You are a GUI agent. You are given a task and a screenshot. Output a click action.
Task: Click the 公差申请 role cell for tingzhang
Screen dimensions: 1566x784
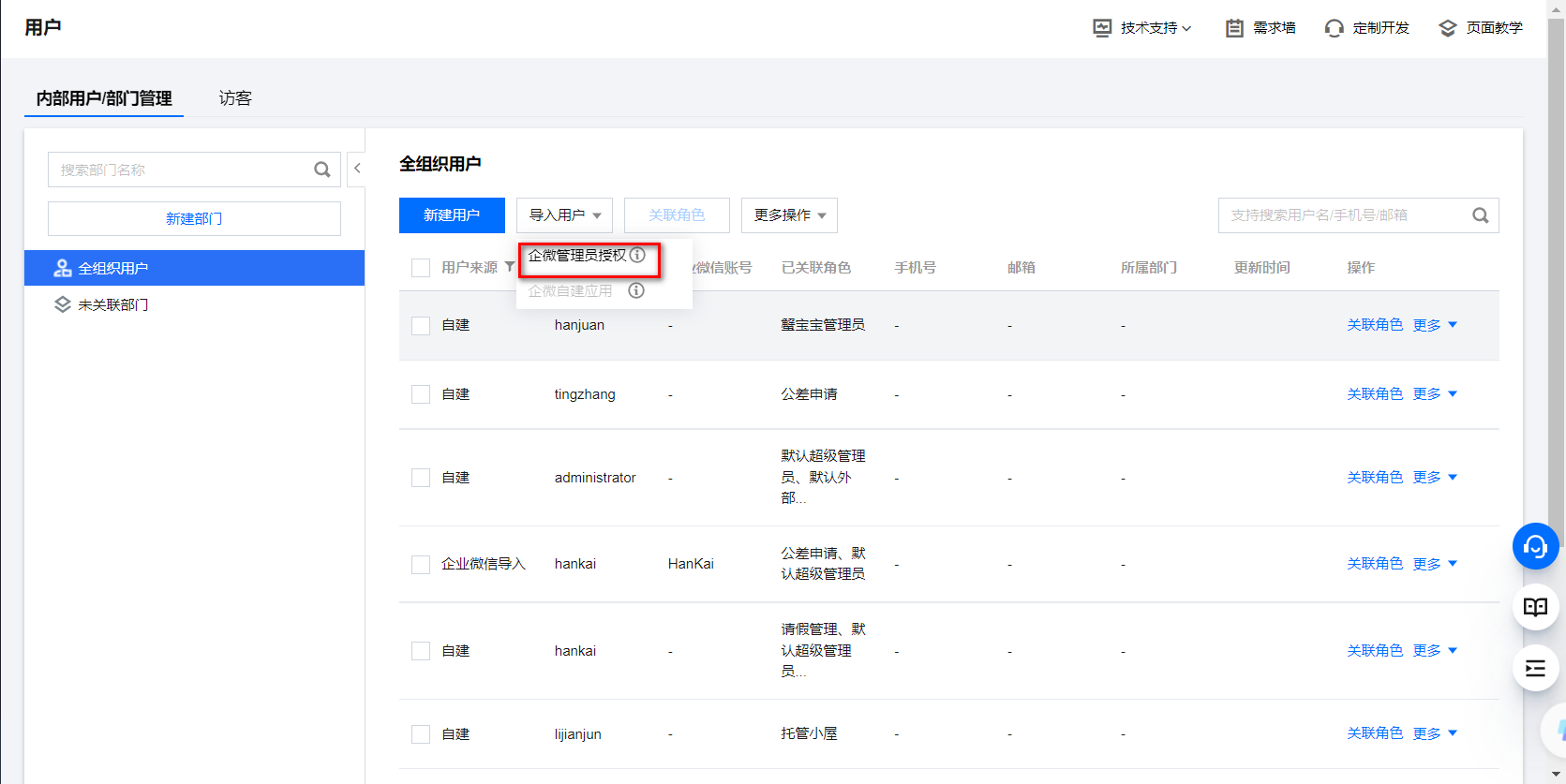809,394
